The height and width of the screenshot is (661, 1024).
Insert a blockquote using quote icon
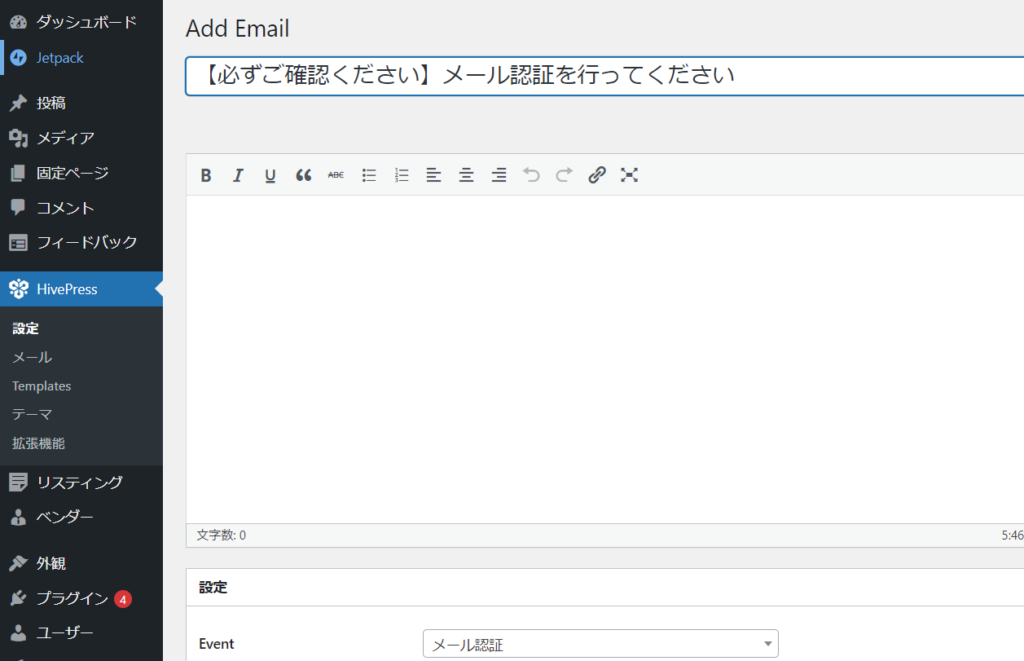303,175
